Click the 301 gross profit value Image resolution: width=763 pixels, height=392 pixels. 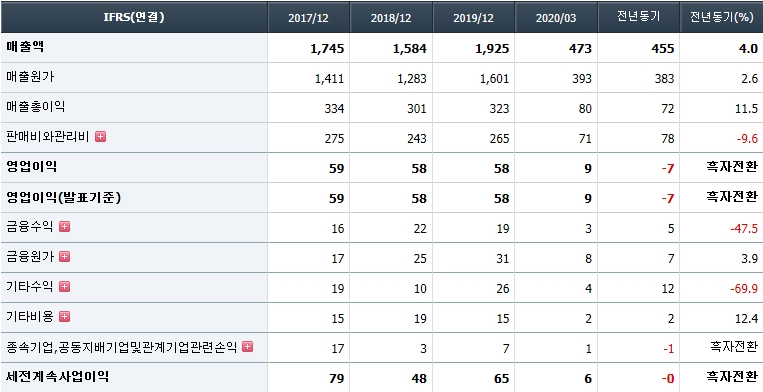tap(417, 109)
